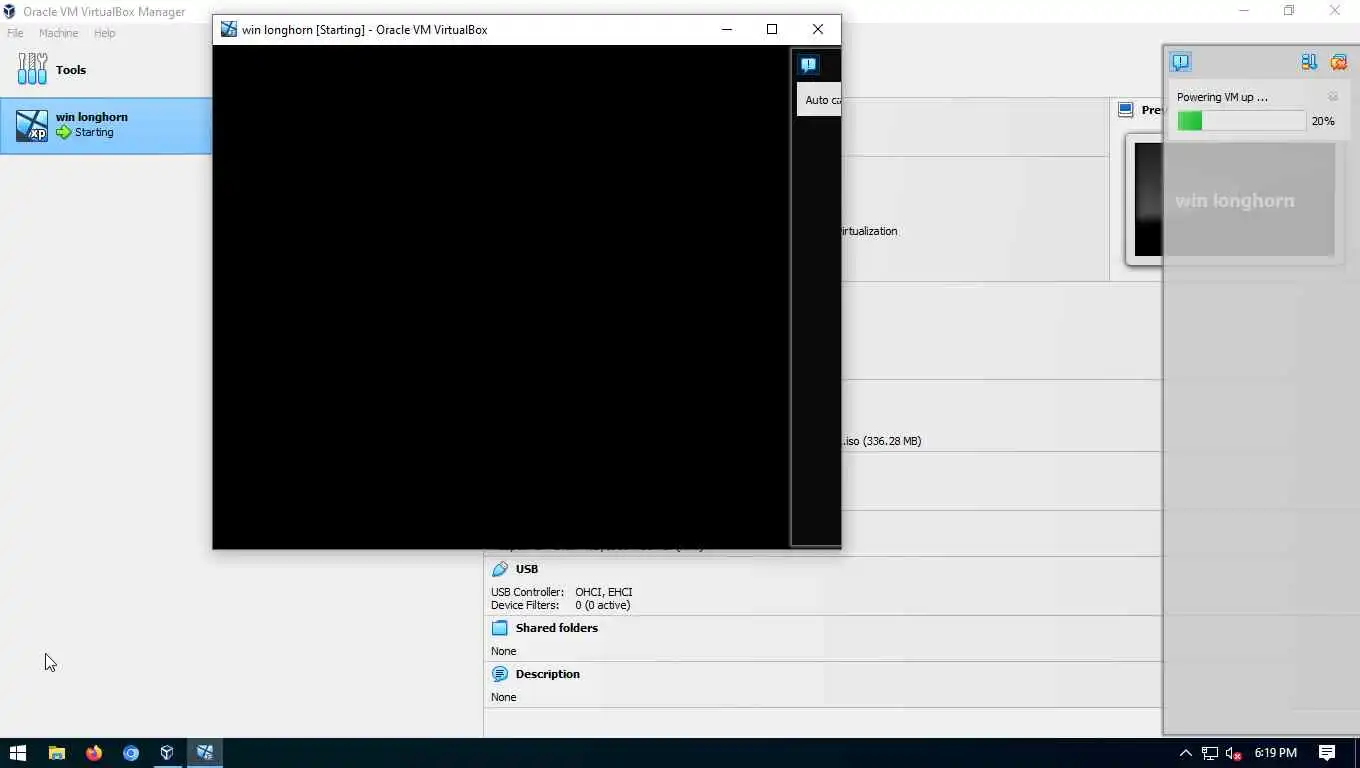Open the Machine menu
The image size is (1360, 768).
pyautogui.click(x=58, y=33)
